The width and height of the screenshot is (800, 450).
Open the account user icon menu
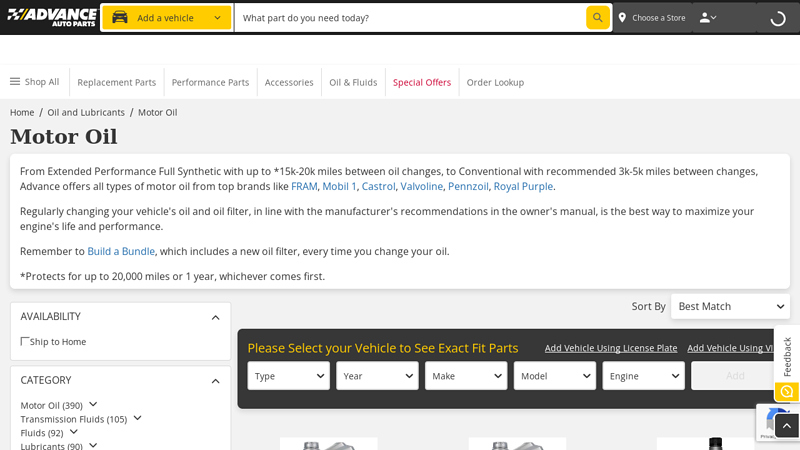(708, 18)
